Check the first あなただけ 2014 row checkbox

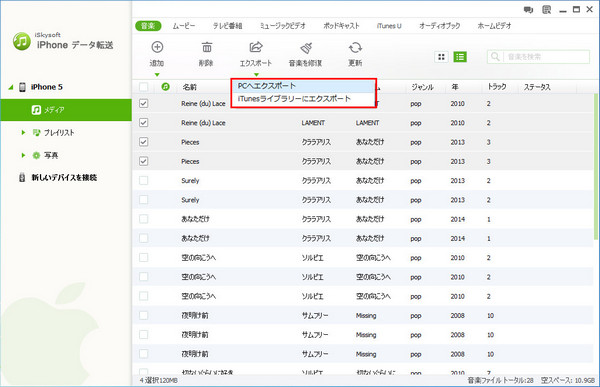coord(143,219)
